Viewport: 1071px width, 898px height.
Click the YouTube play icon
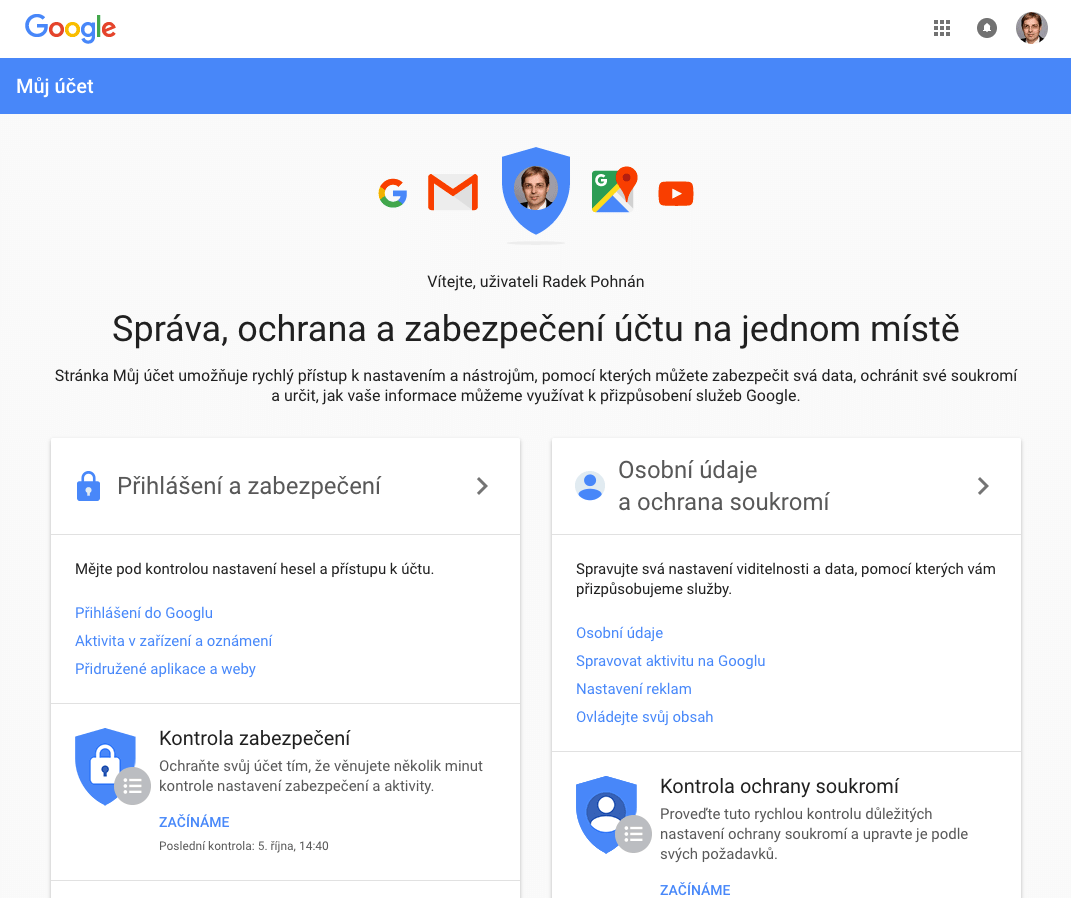point(676,193)
